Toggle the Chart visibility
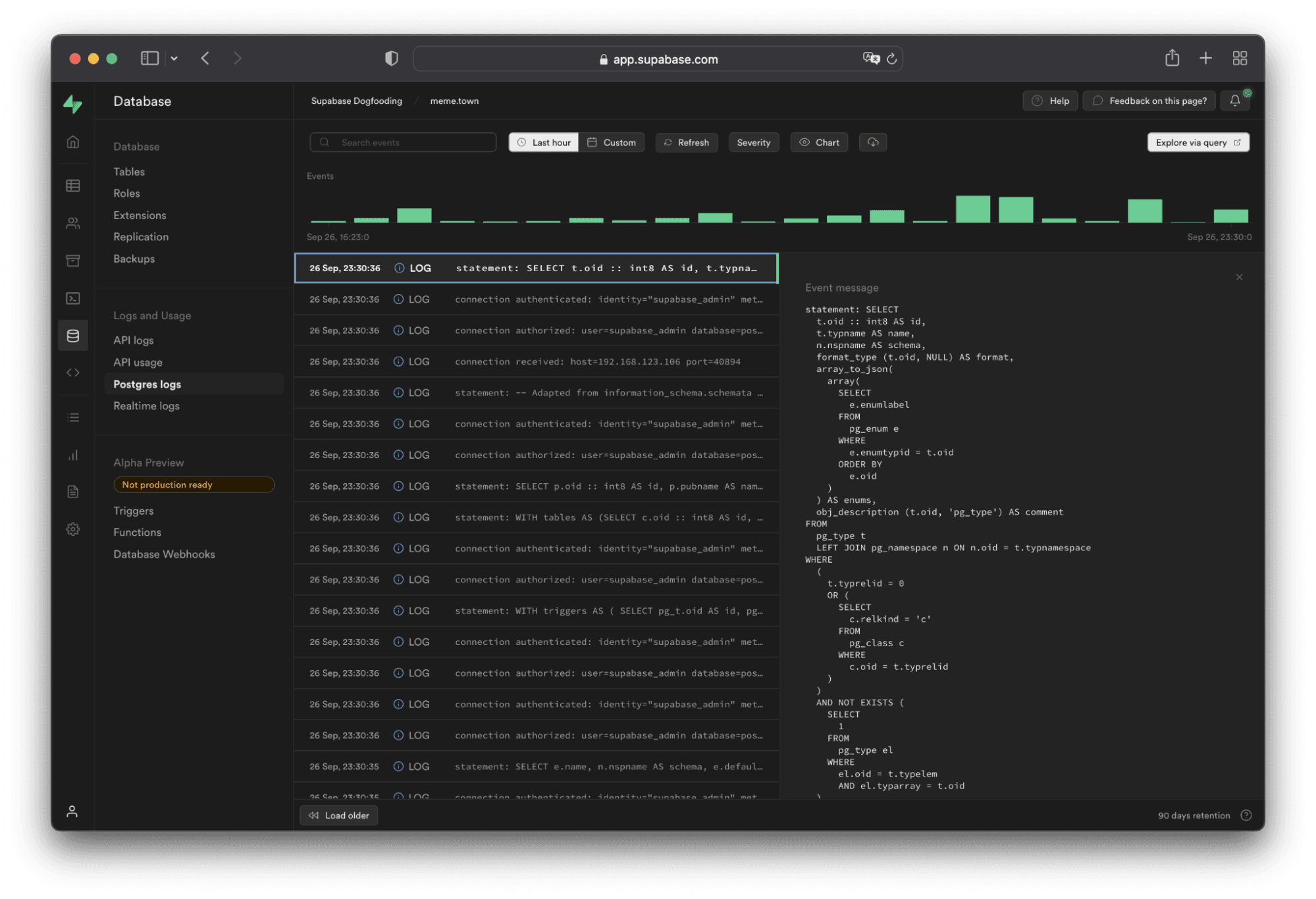 (818, 142)
